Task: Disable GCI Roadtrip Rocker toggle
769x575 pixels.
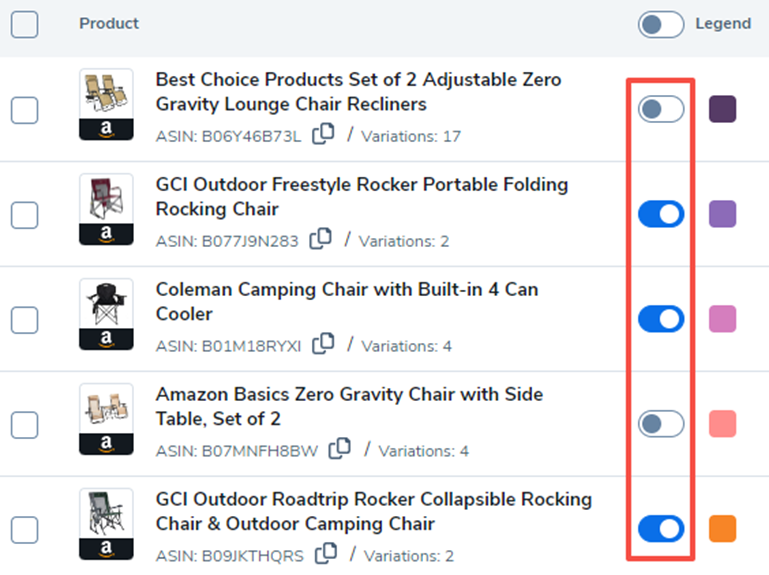Action: click(661, 529)
